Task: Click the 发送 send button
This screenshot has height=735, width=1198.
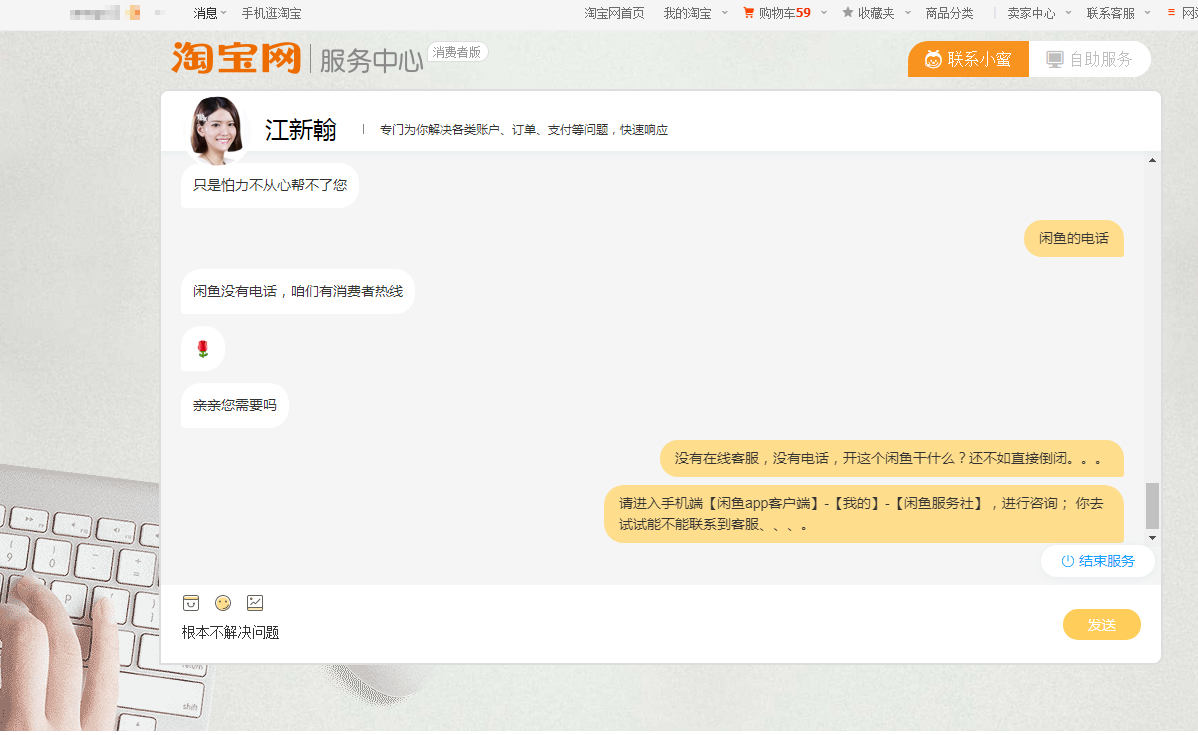Action: (x=1102, y=625)
